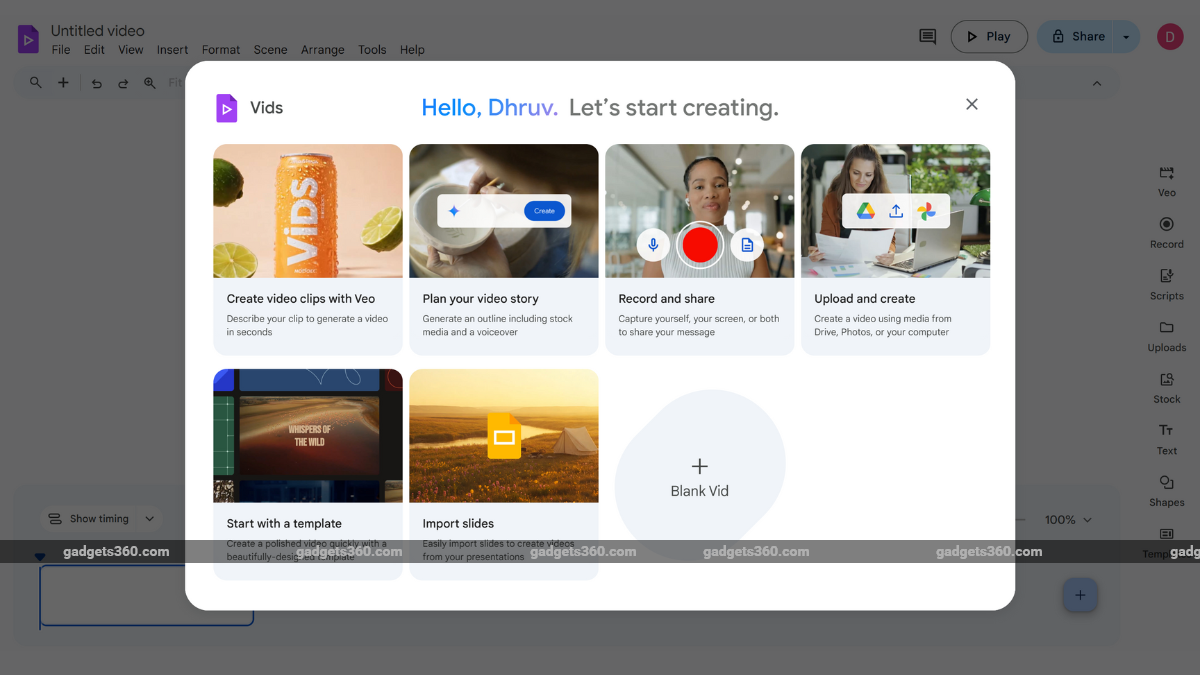Select Create video clips with Veo card
Image resolution: width=1200 pixels, height=675 pixels.
tap(308, 249)
